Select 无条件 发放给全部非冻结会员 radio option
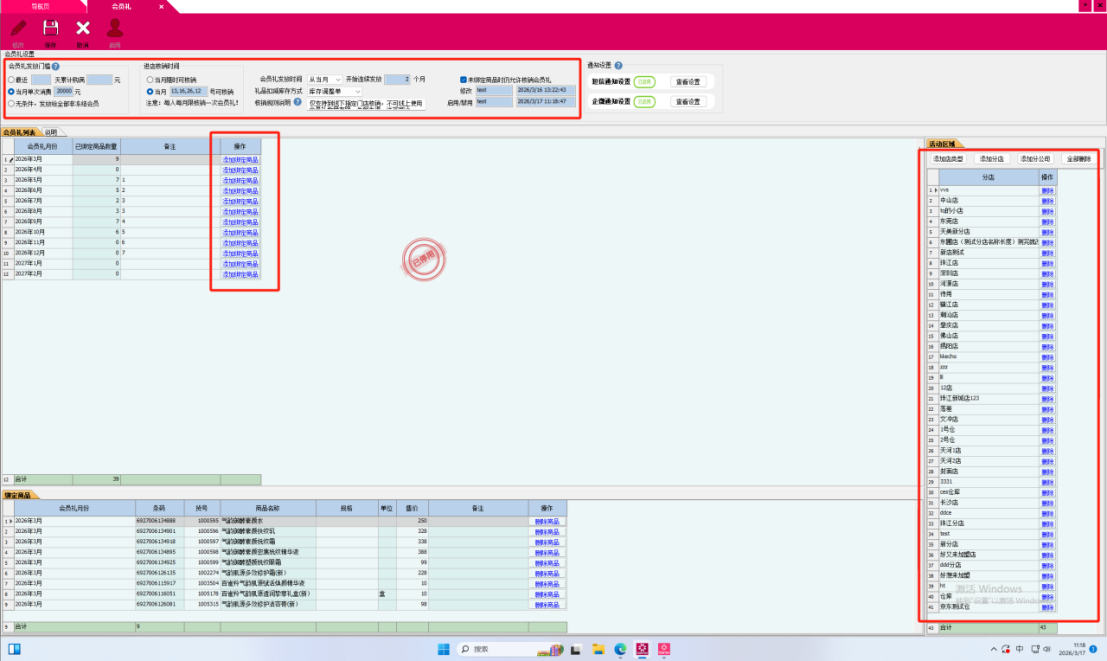This screenshot has height=661, width=1107. [11, 103]
